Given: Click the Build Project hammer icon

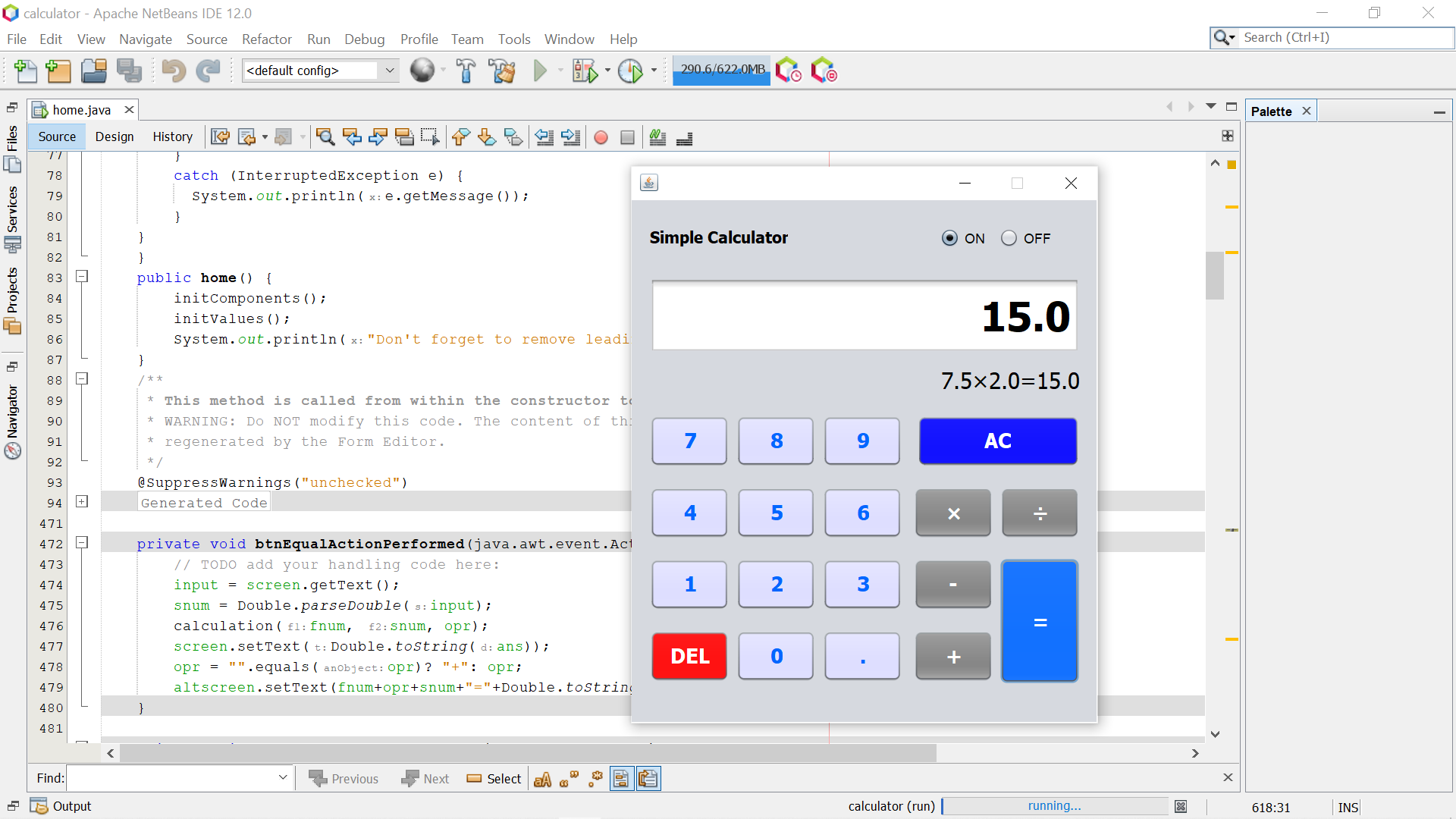Looking at the screenshot, I should [x=466, y=71].
